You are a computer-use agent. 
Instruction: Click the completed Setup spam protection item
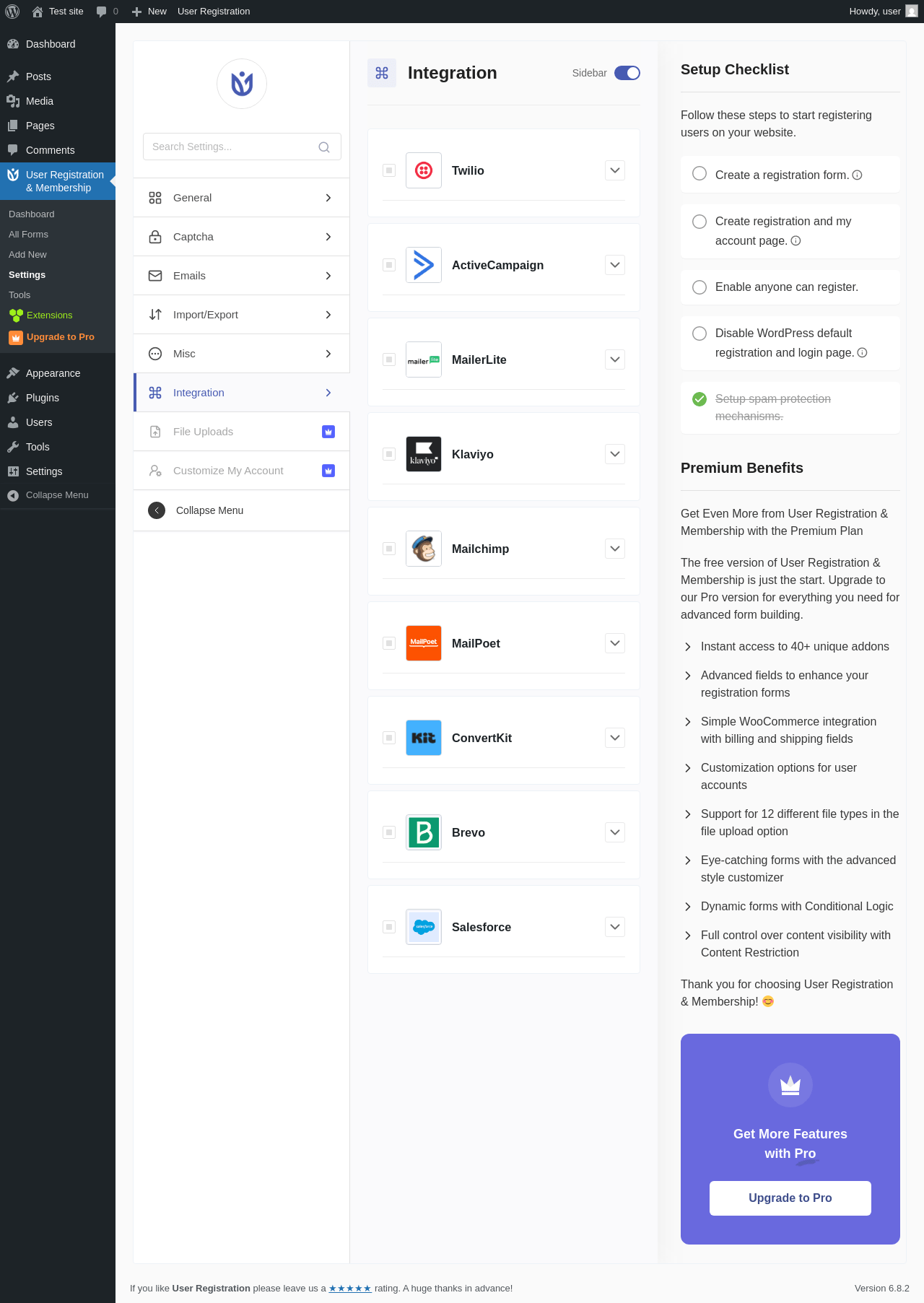click(x=790, y=408)
